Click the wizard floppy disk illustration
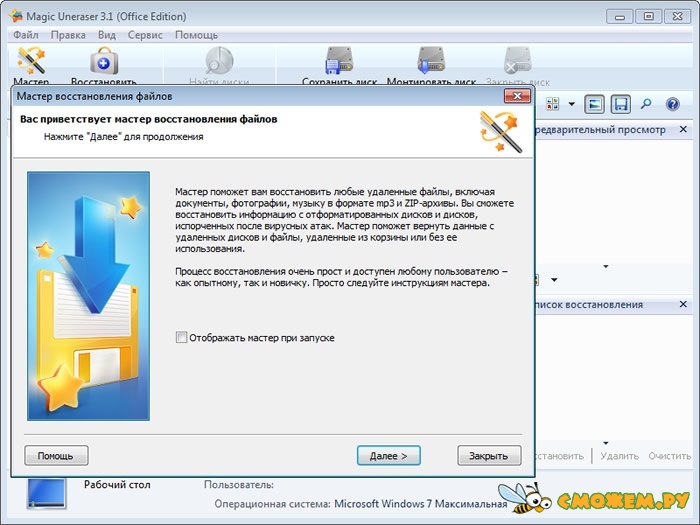Image resolution: width=700 pixels, height=525 pixels. point(88,296)
